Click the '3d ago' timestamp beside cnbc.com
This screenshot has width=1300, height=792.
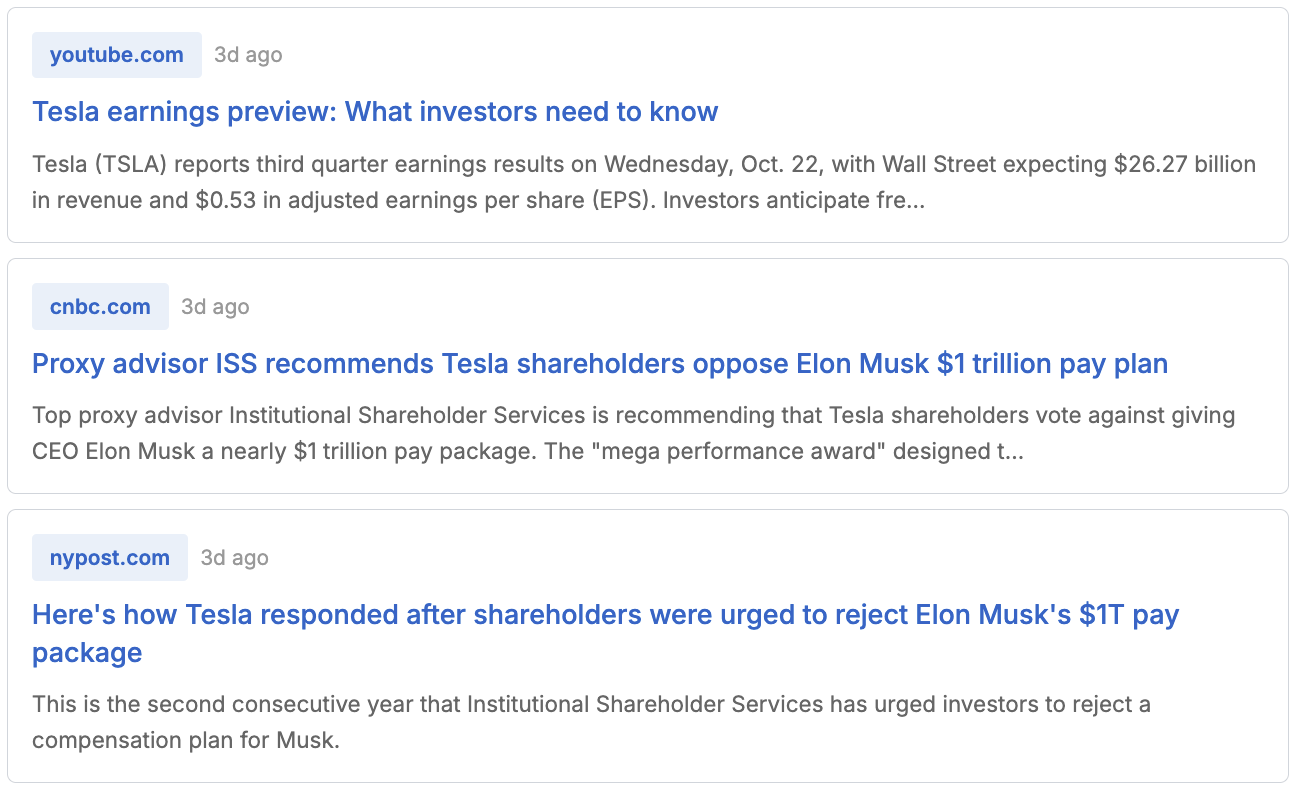coord(215,307)
